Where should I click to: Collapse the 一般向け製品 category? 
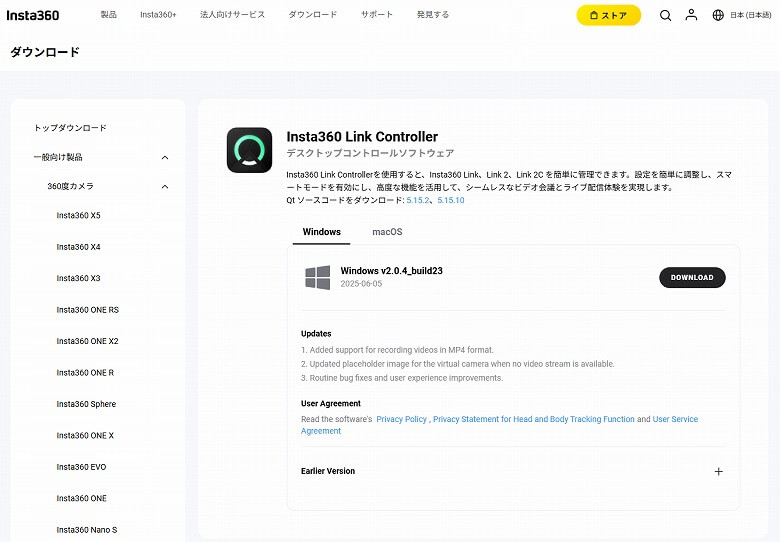165,157
